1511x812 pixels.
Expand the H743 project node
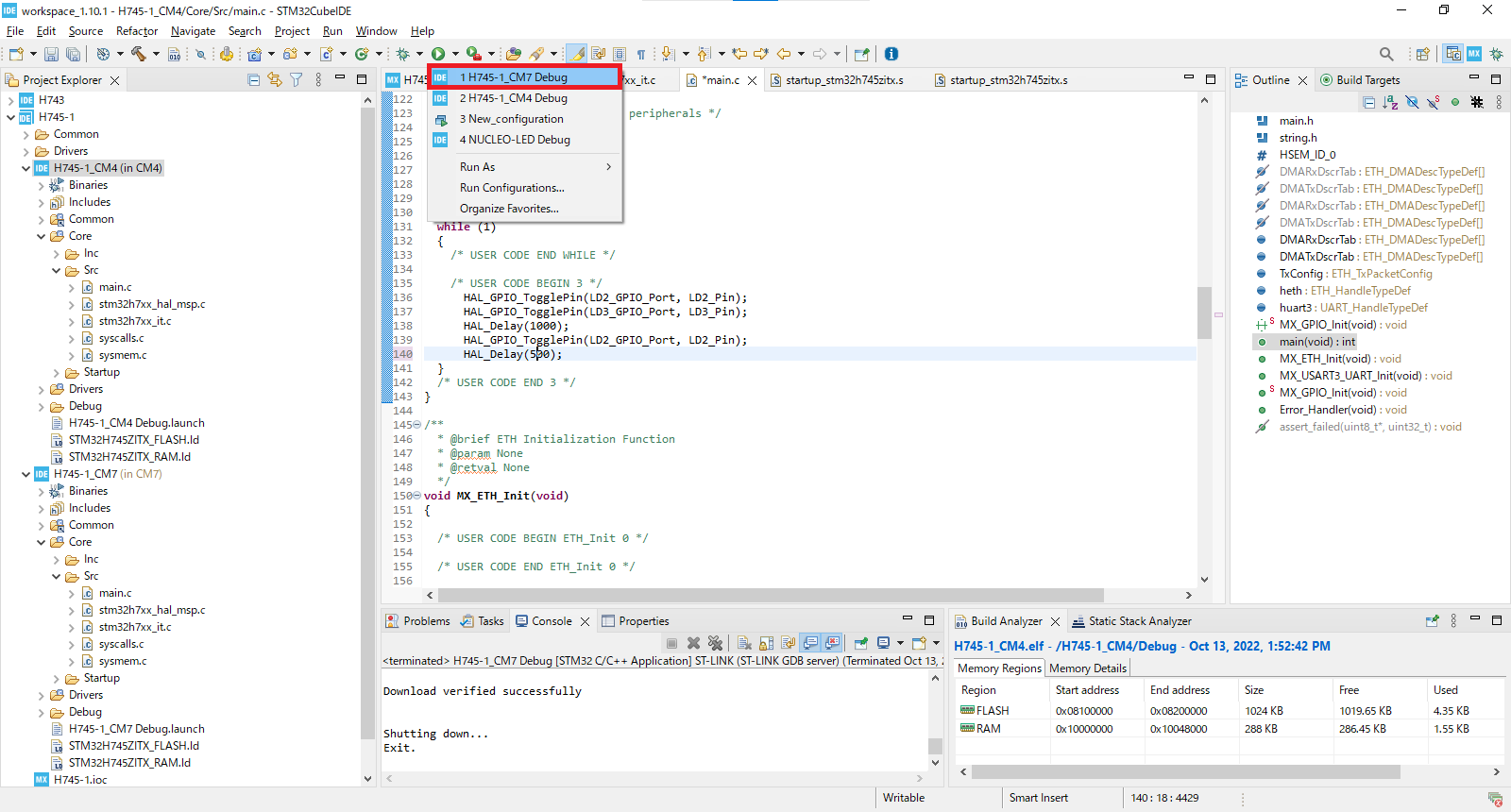10,100
